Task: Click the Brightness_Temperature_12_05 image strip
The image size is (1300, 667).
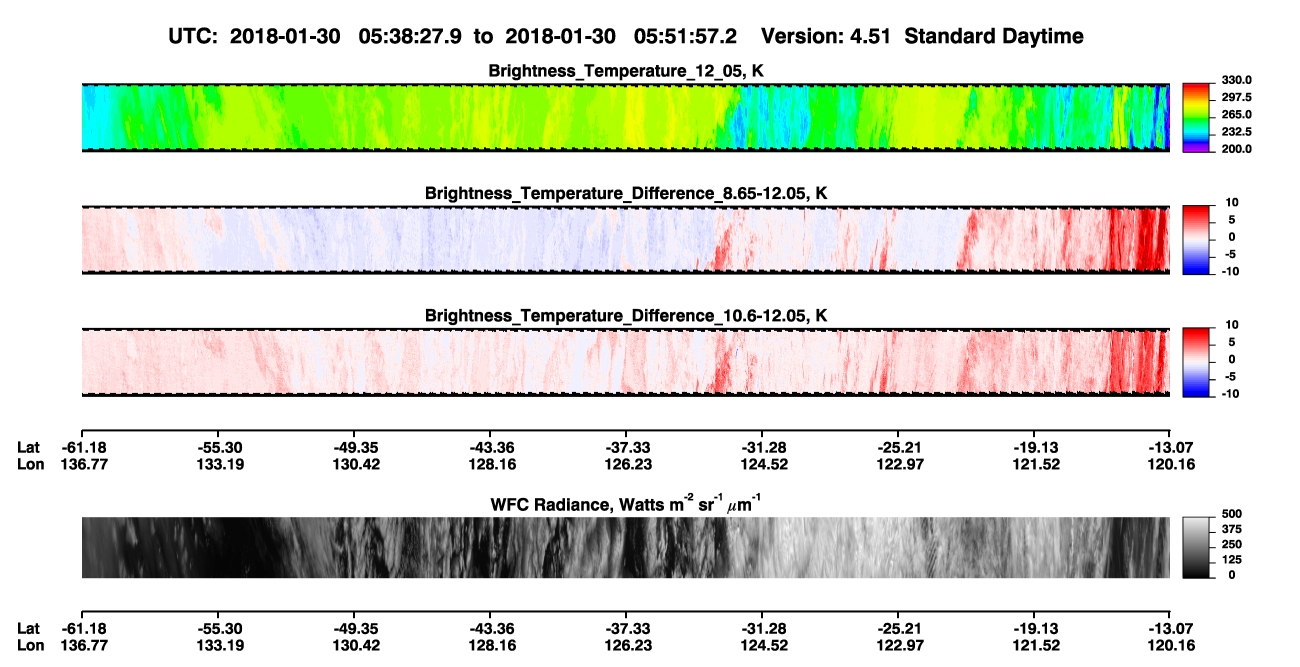Action: pos(625,117)
